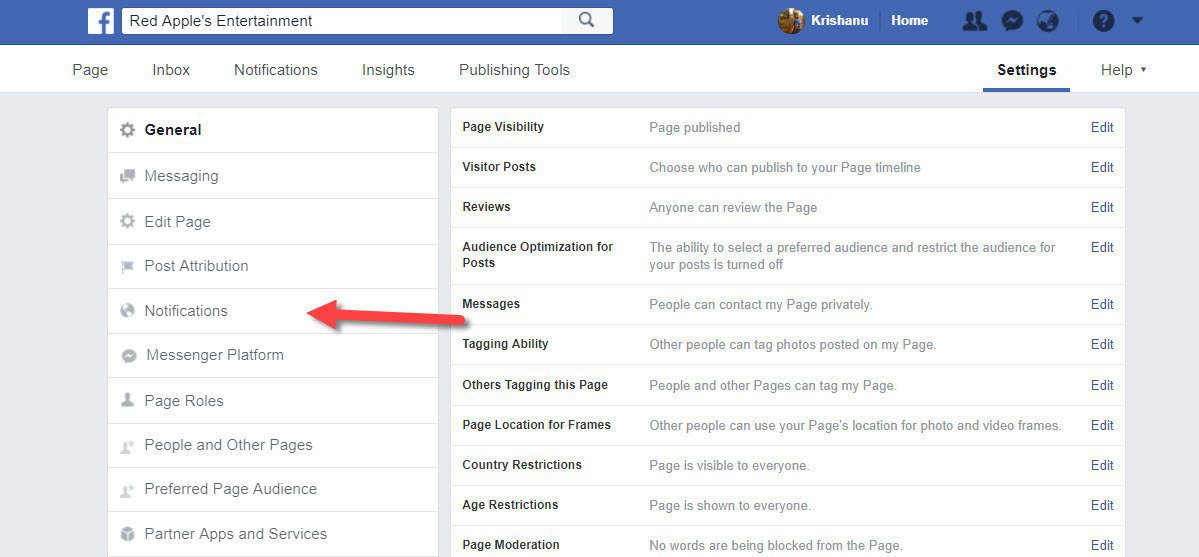This screenshot has width=1199, height=557.
Task: Click the 'Page published' status text
Action: 694,128
